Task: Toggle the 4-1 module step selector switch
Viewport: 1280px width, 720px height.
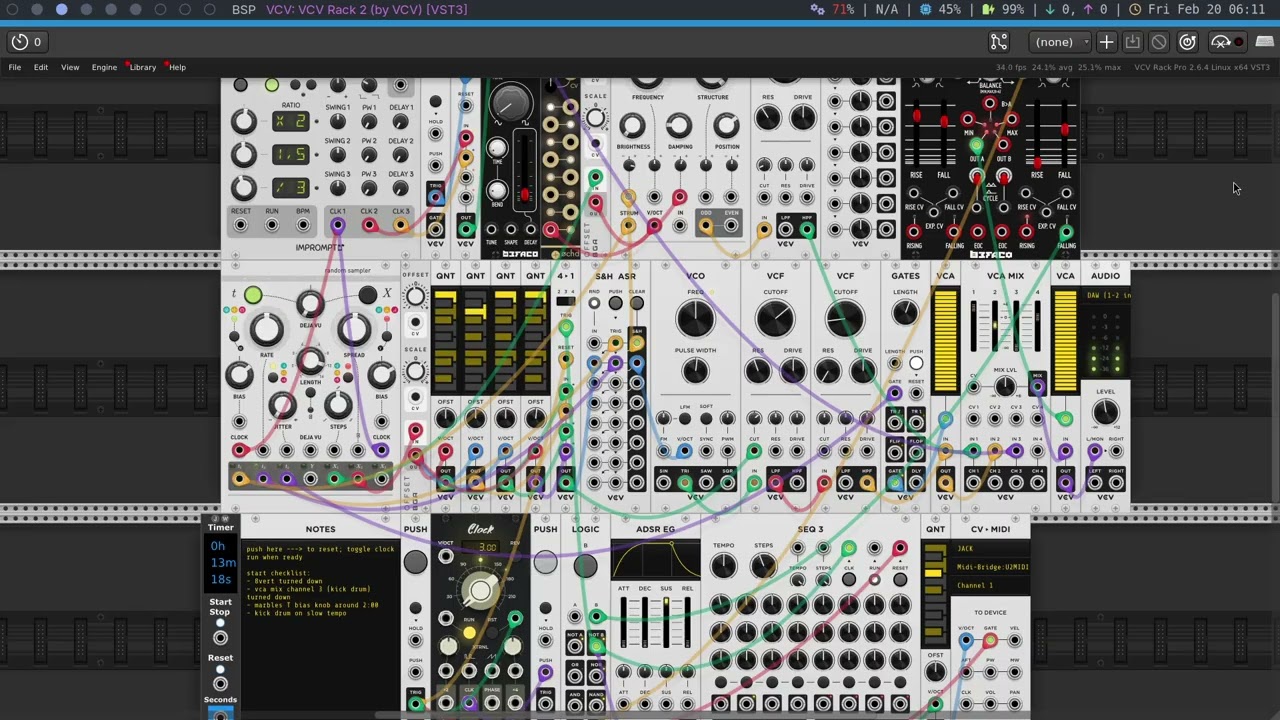Action: 566,301
